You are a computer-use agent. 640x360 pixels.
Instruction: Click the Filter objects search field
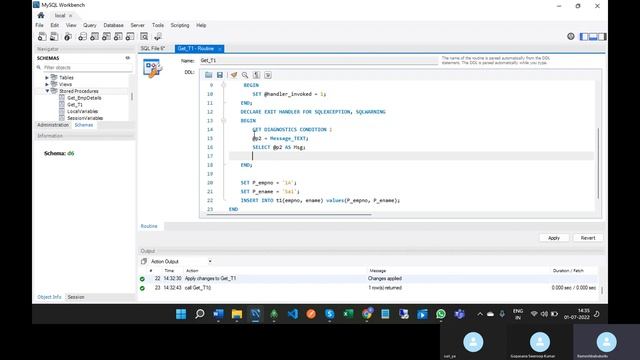pyautogui.click(x=84, y=67)
